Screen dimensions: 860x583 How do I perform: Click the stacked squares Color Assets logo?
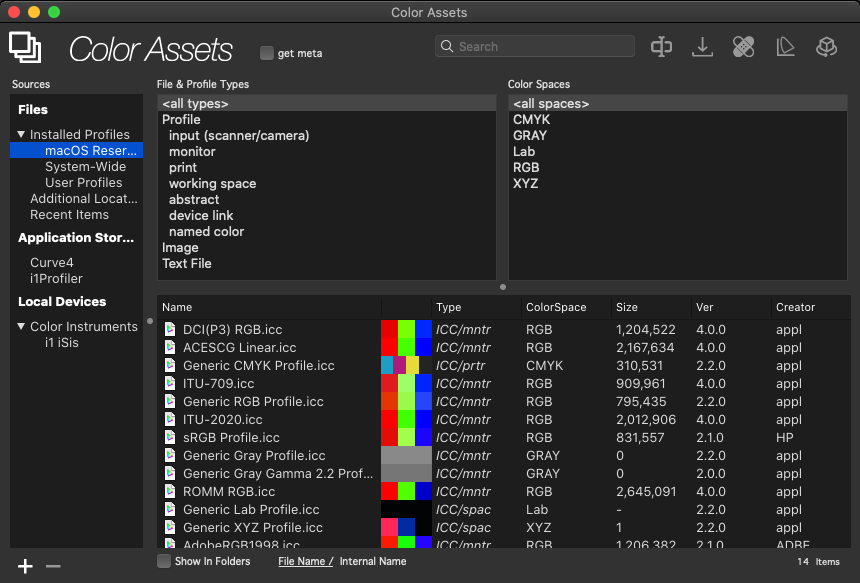click(x=25, y=47)
